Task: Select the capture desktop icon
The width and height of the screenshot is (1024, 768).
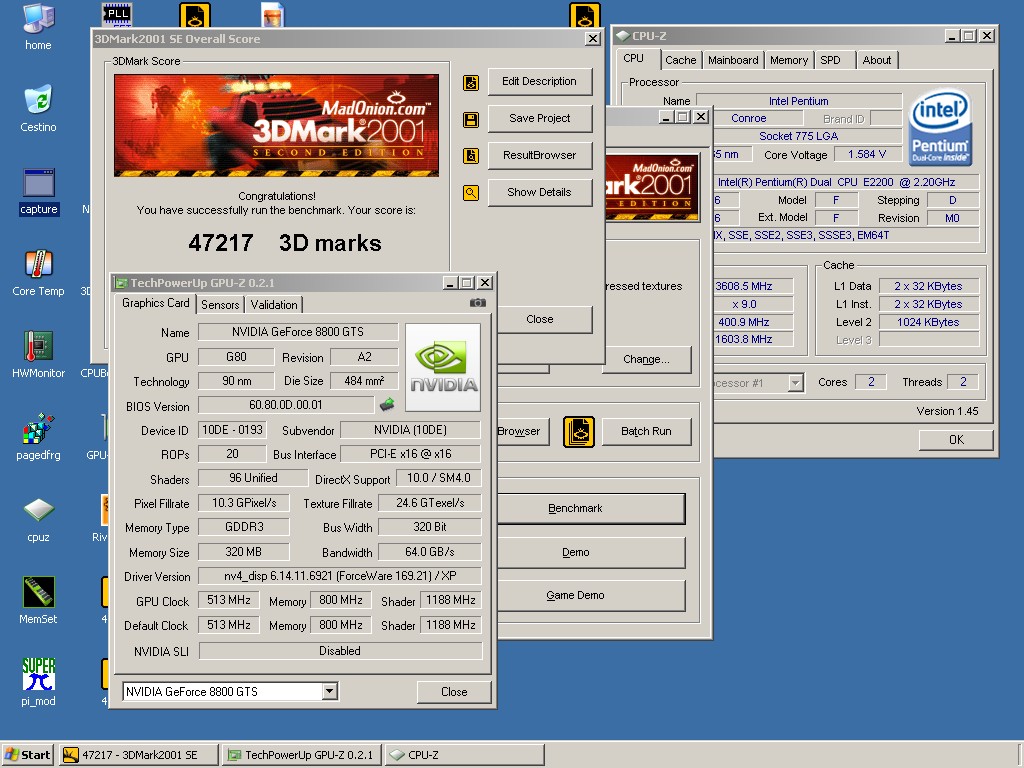Action: [x=39, y=191]
